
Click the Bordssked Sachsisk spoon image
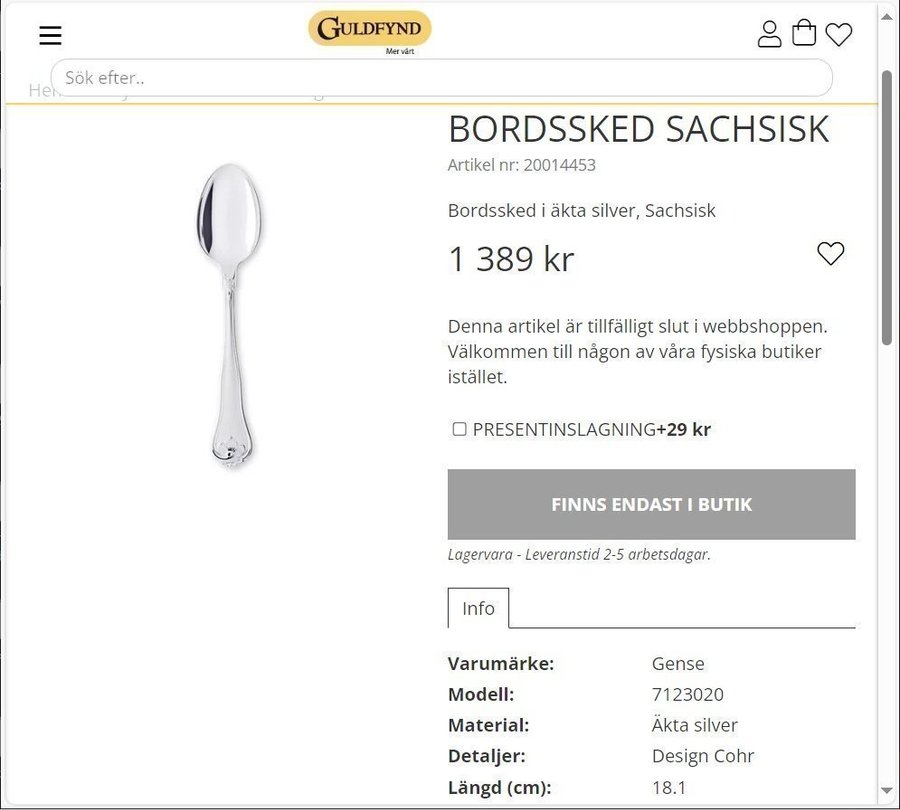coord(230,315)
